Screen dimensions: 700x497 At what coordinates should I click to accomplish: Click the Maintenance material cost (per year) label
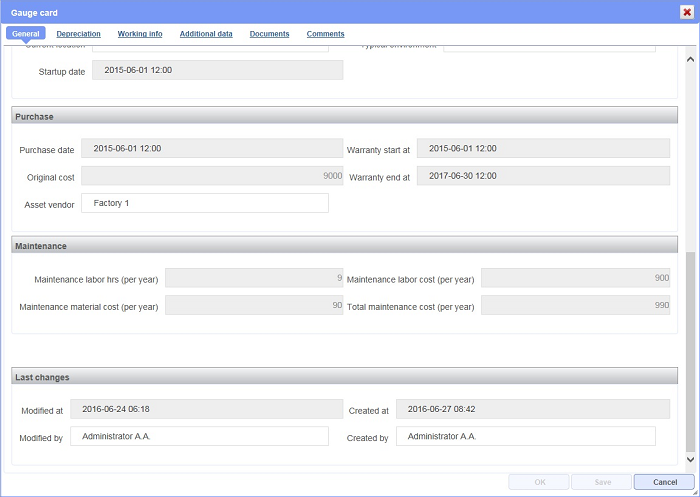[x=88, y=307]
